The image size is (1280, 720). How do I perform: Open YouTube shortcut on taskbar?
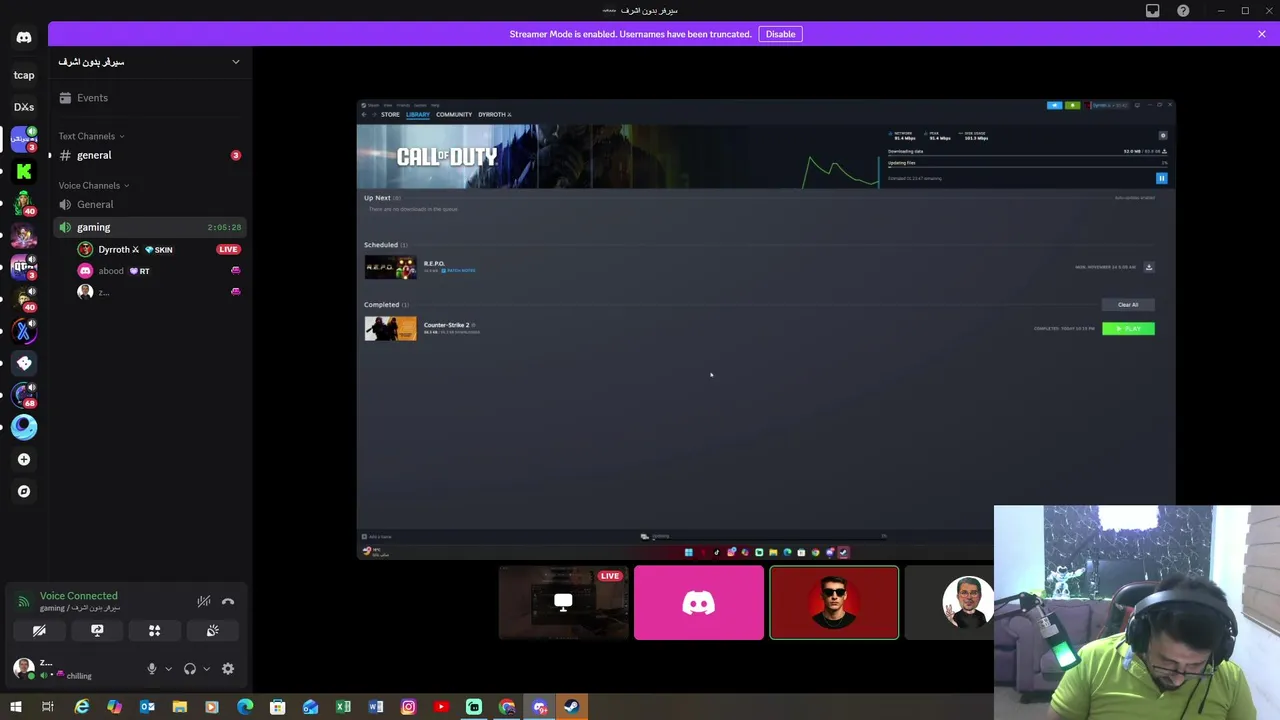(441, 707)
